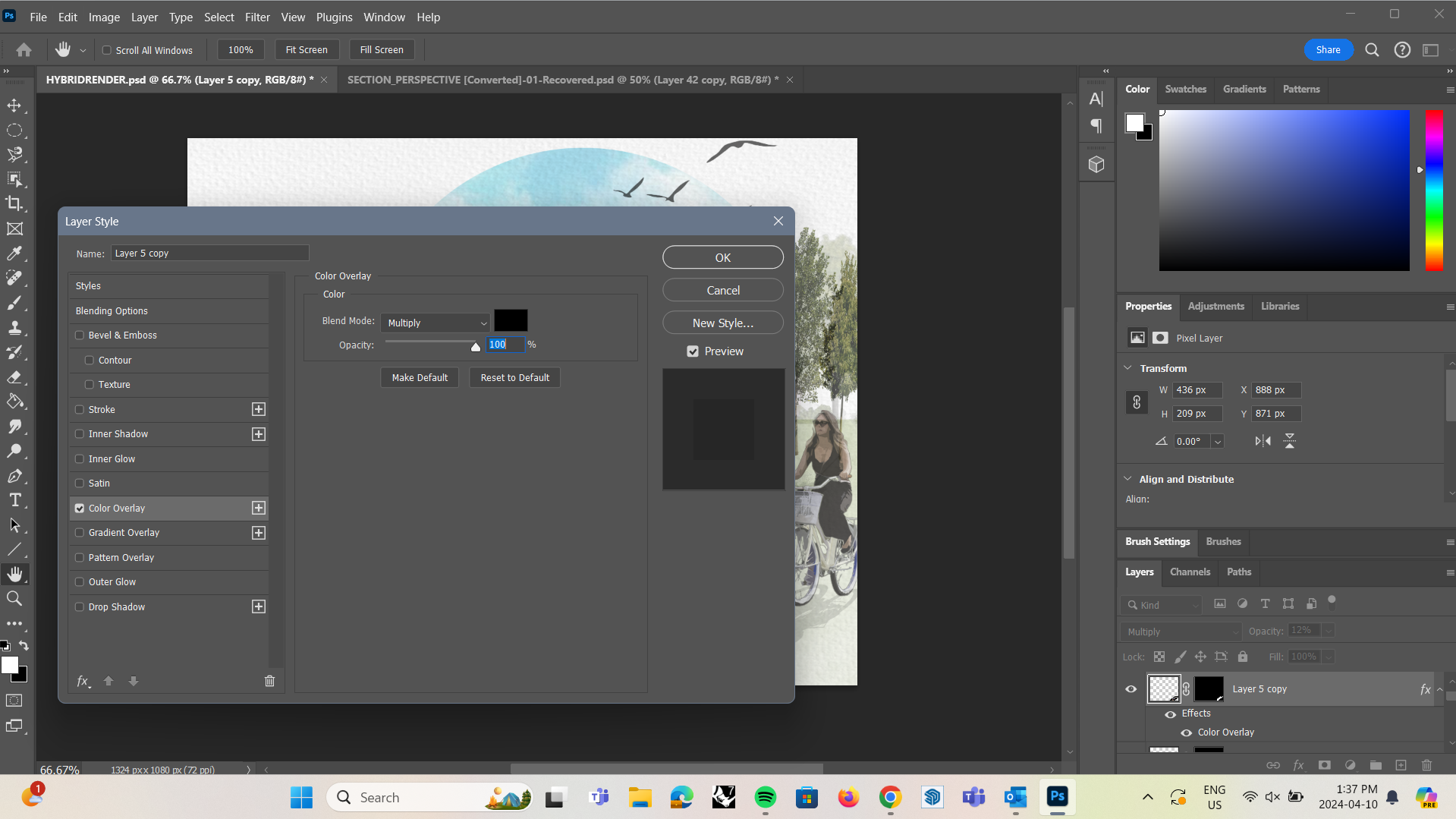
Task: Activate the Zoom tool
Action: click(15, 598)
